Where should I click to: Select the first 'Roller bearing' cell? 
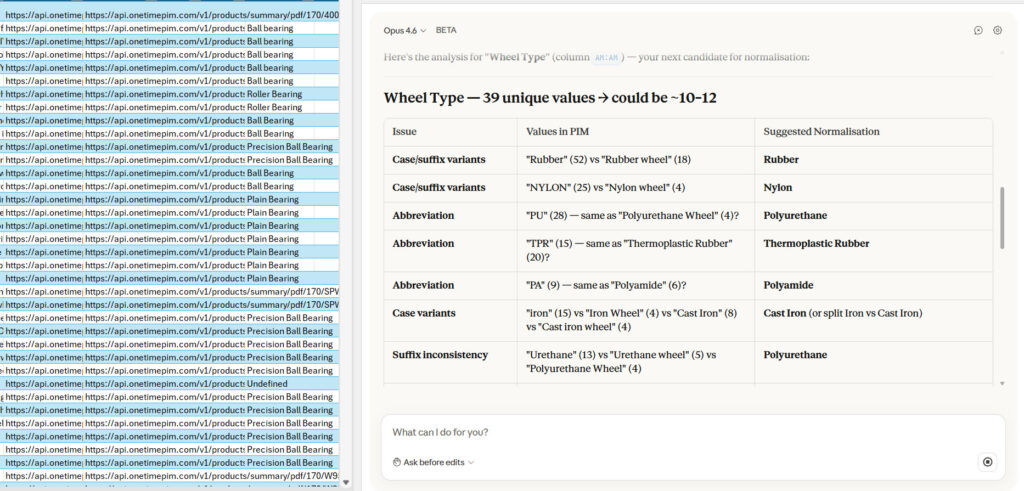click(274, 94)
